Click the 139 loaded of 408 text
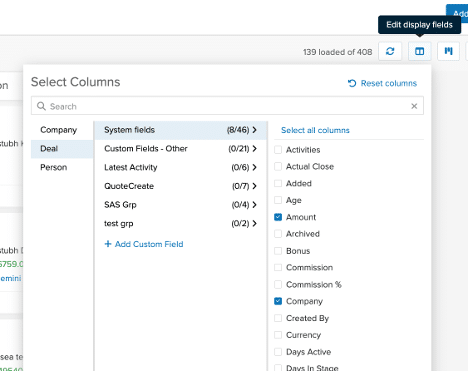This screenshot has height=371, width=468. pos(337,52)
